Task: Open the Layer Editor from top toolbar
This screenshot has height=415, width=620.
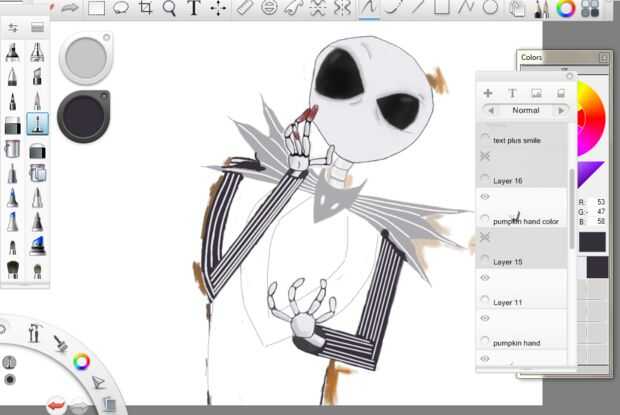Action: (x=516, y=9)
